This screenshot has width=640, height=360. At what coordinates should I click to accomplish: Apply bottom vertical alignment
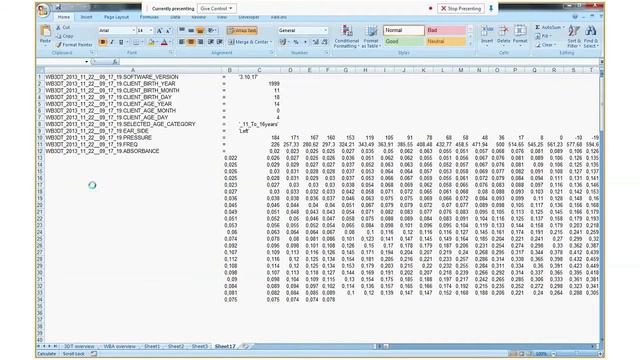[x=200, y=31]
